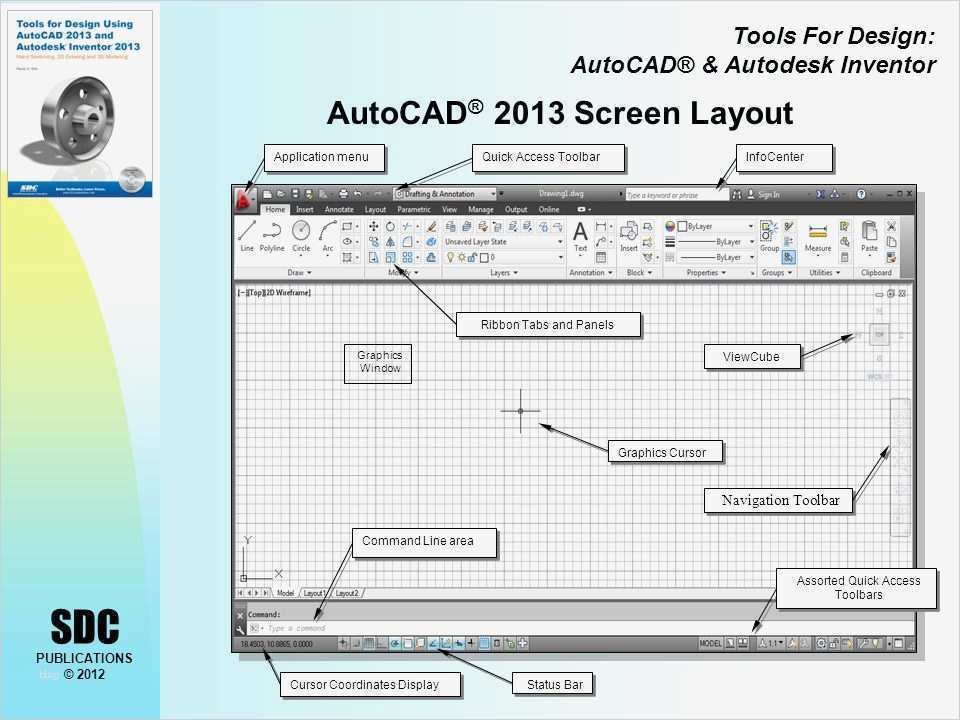This screenshot has height=720, width=960.
Task: Select the Rectangle tool in Draw panel
Action: click(x=347, y=227)
